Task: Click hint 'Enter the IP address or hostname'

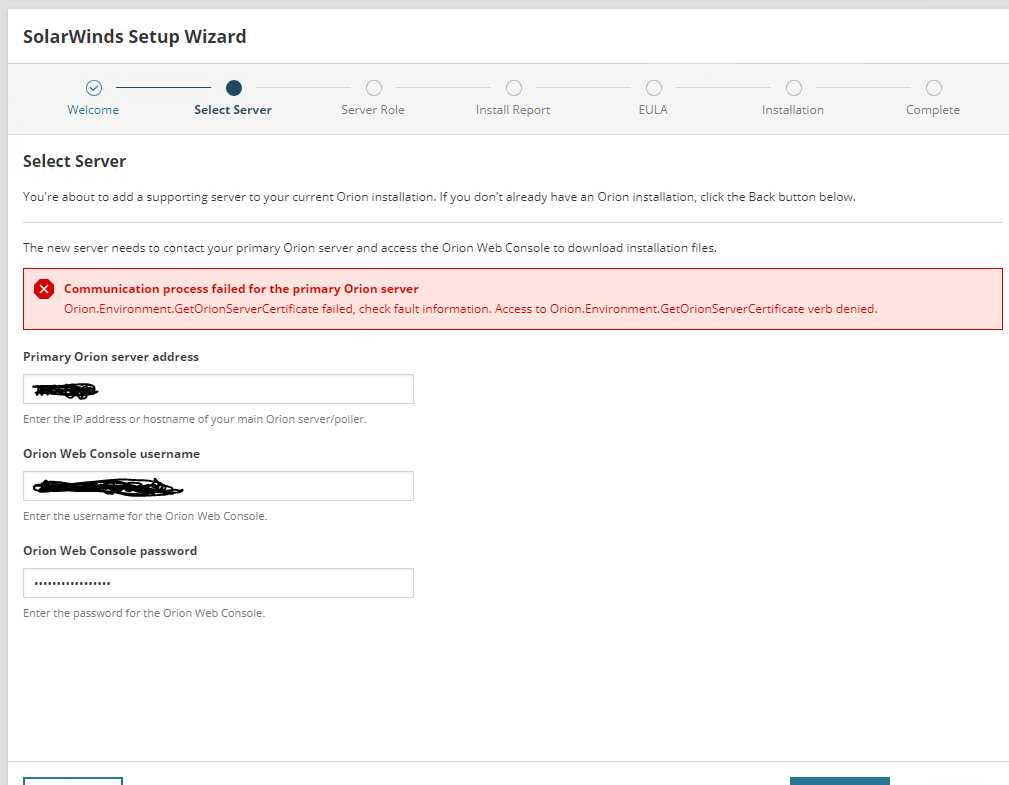Action: (x=194, y=419)
